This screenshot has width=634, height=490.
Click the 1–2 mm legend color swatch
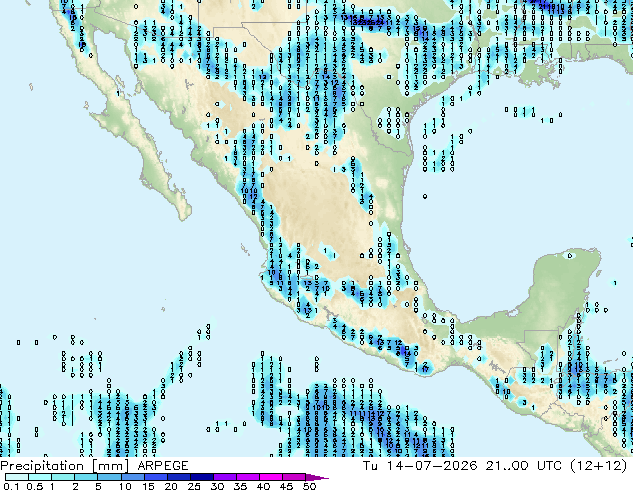tap(63, 477)
